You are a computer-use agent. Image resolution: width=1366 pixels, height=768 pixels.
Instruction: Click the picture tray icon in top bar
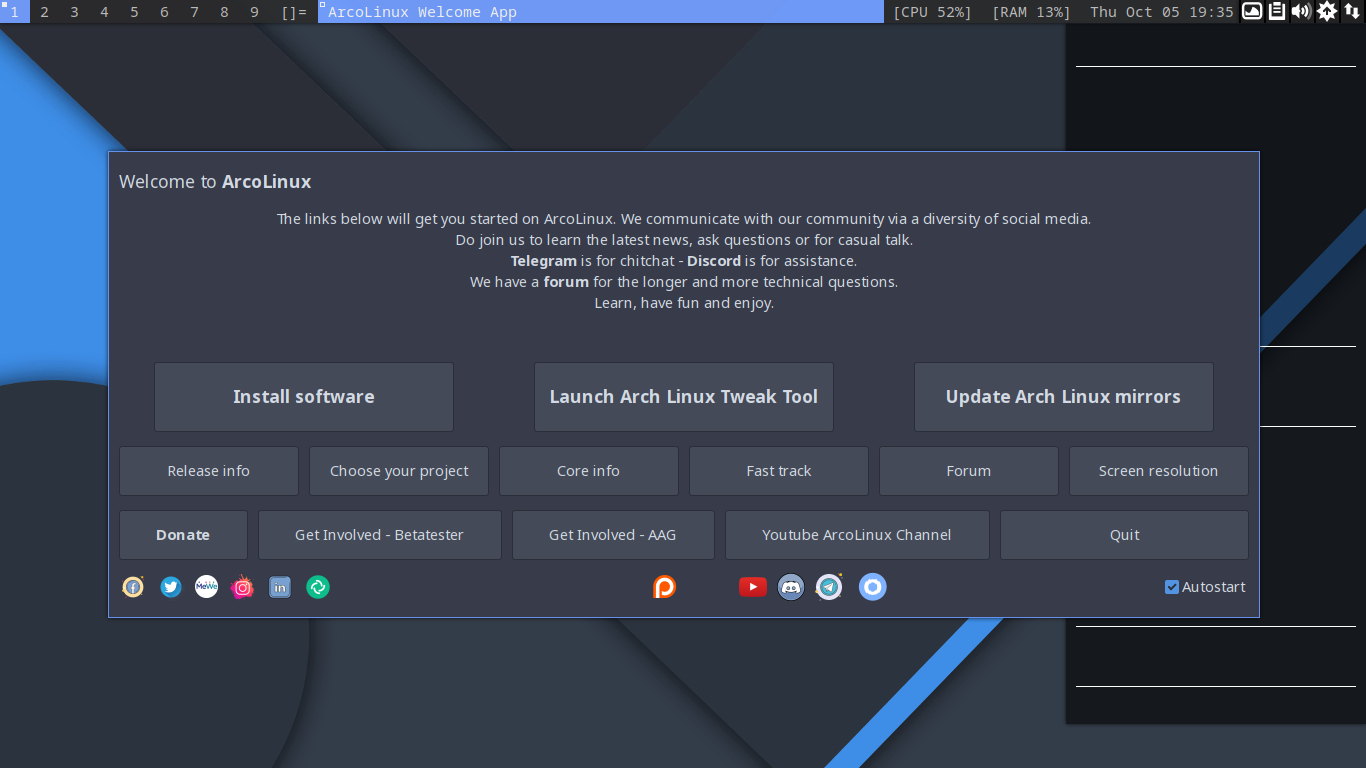[x=1252, y=11]
